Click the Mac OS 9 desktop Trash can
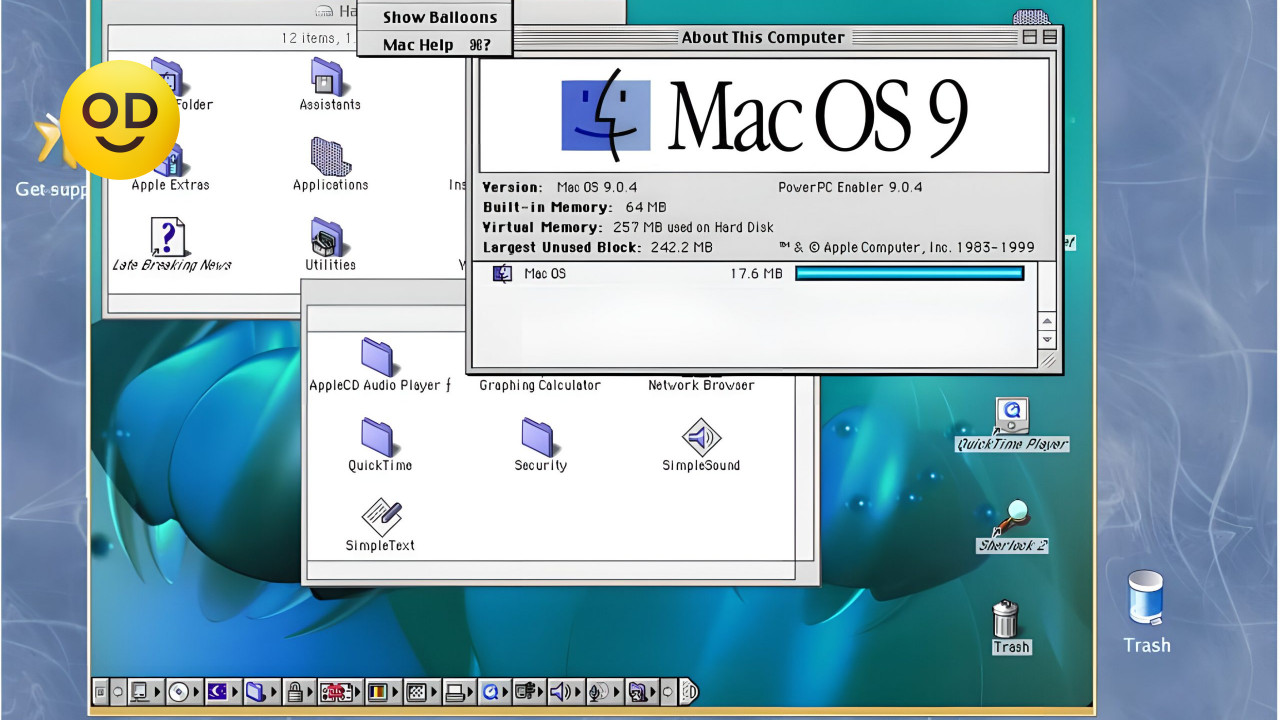The height and width of the screenshot is (720, 1280). (1006, 619)
